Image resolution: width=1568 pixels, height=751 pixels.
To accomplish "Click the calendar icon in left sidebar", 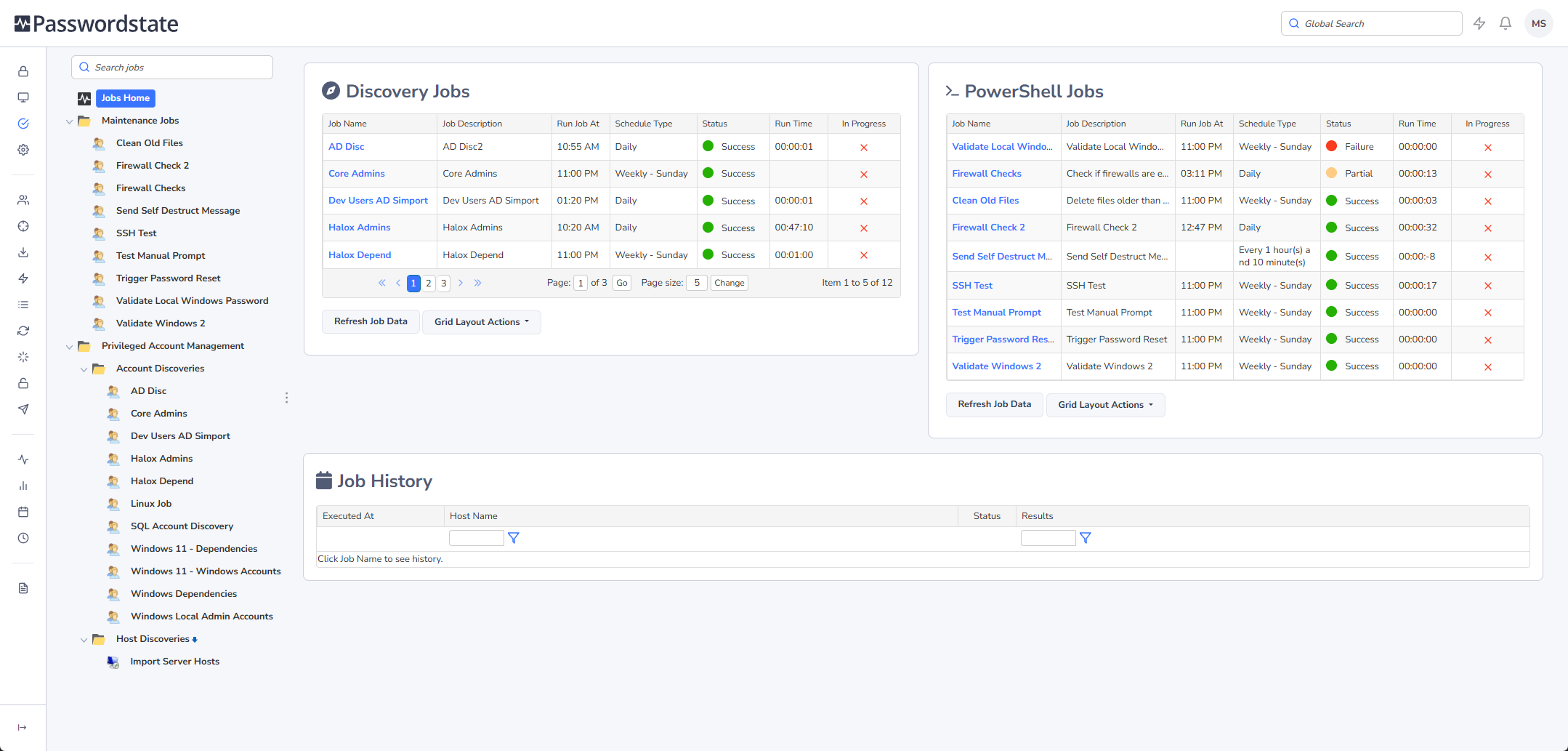I will pyautogui.click(x=23, y=512).
